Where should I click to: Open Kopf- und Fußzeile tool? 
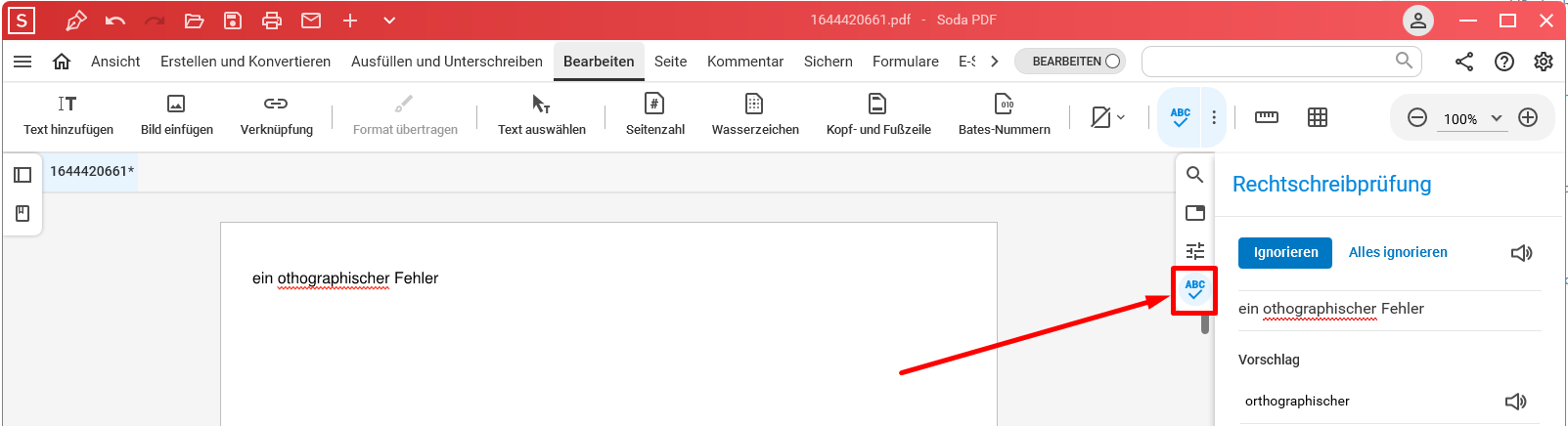[x=877, y=104]
